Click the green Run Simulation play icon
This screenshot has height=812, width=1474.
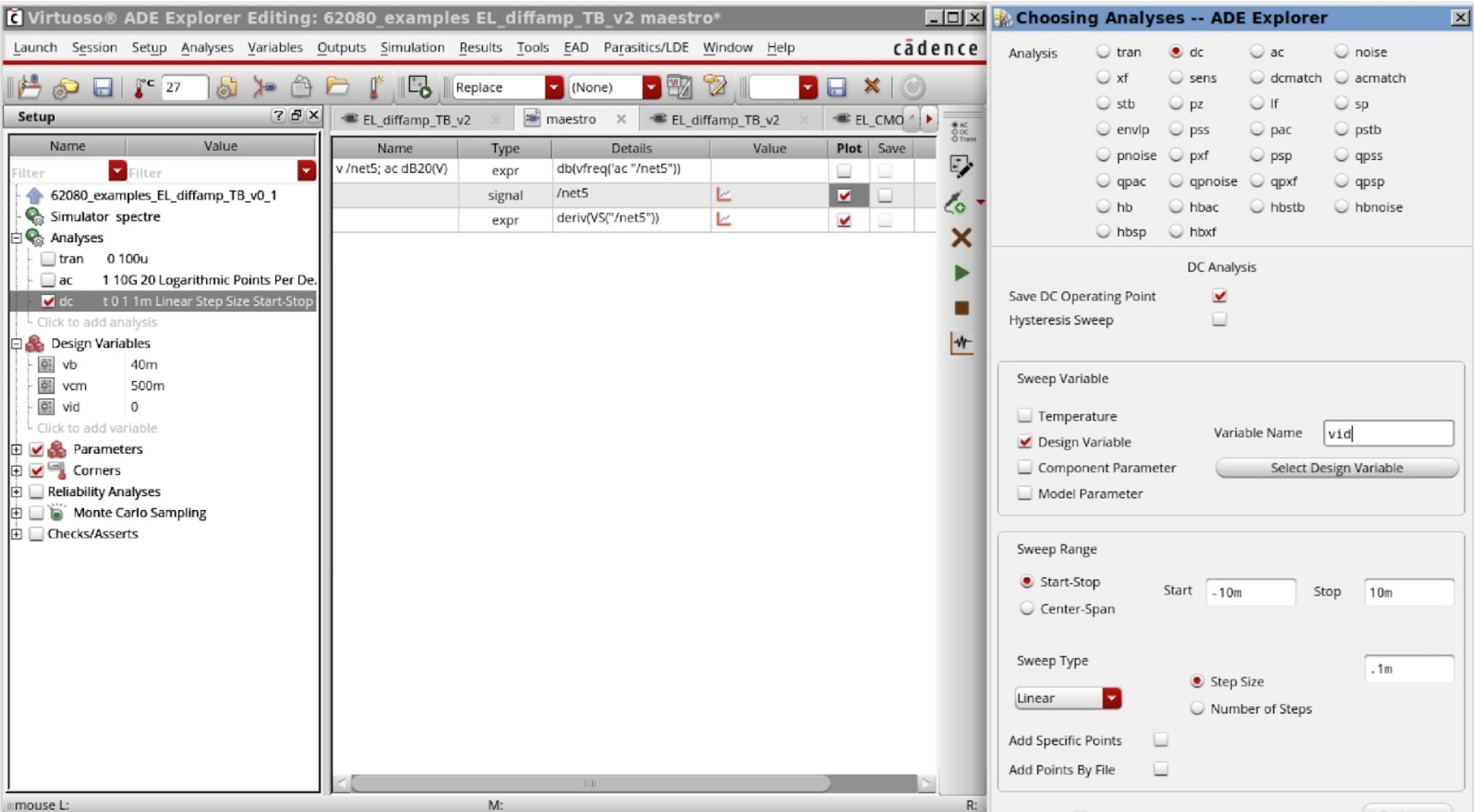(x=961, y=273)
